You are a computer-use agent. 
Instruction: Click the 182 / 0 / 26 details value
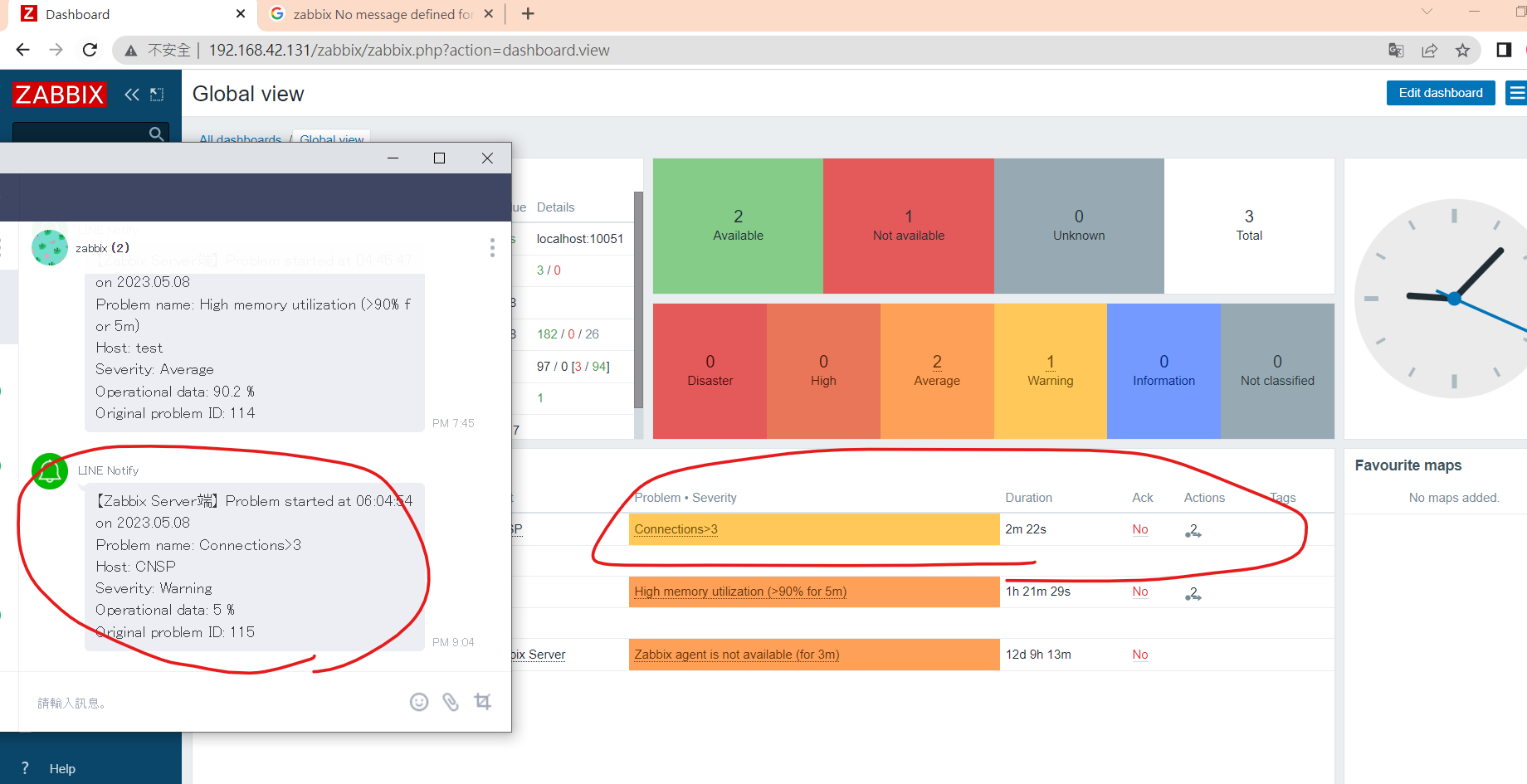click(568, 334)
